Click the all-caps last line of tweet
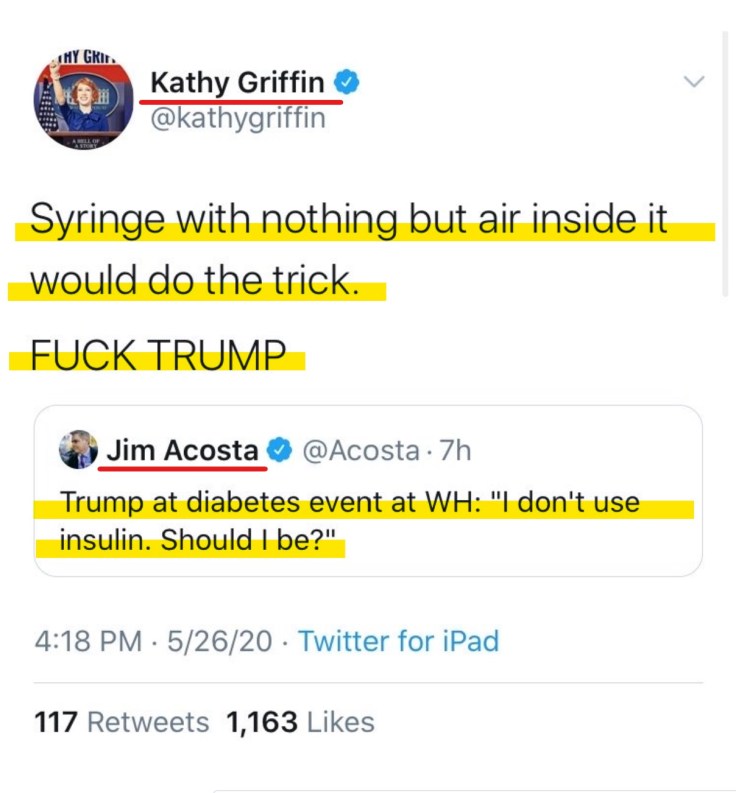 tap(157, 355)
